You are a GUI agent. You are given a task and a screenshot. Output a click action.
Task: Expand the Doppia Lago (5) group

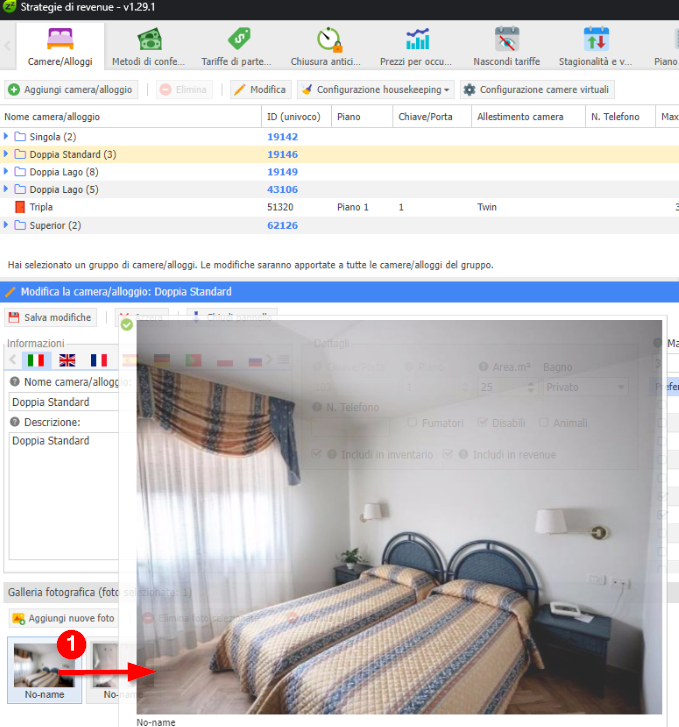[6, 189]
